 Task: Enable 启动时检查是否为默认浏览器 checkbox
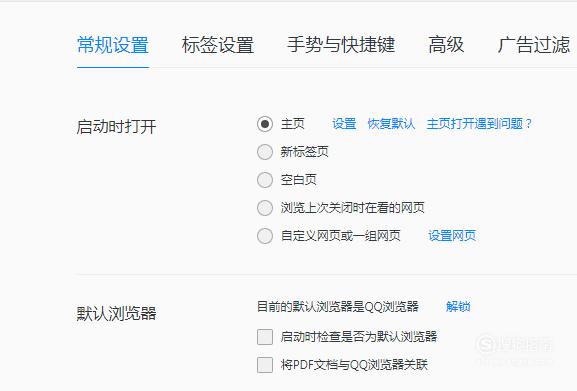(265, 337)
